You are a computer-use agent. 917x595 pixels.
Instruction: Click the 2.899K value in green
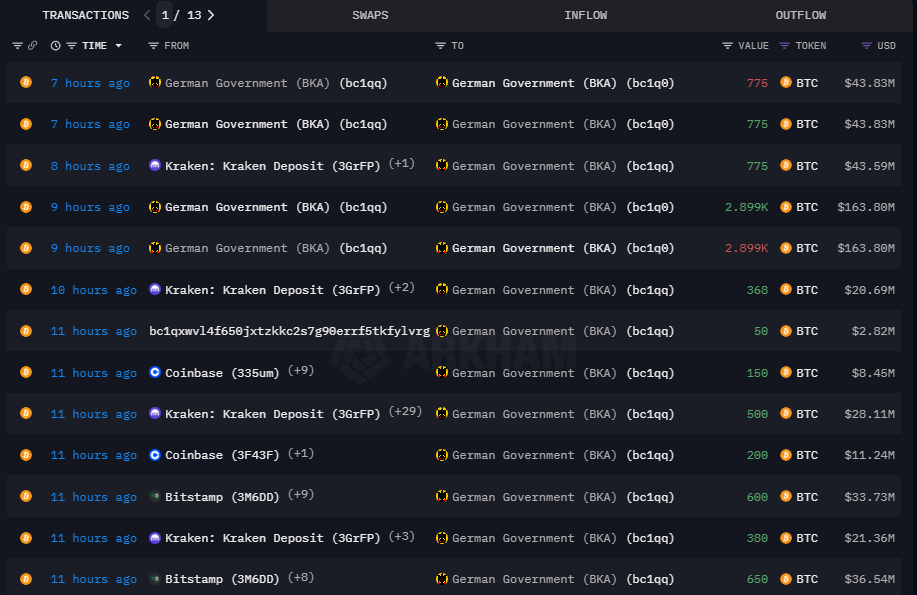[746, 207]
